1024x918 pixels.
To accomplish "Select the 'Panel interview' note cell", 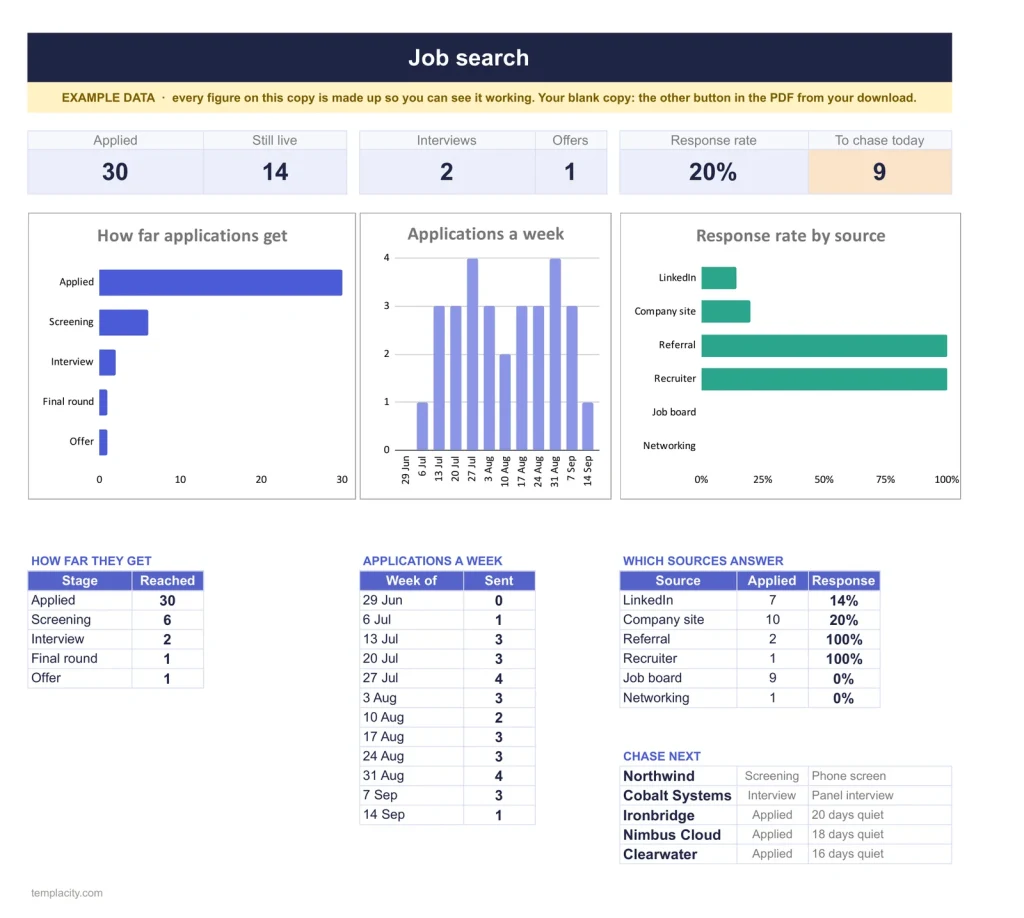I will pyautogui.click(x=880, y=795).
